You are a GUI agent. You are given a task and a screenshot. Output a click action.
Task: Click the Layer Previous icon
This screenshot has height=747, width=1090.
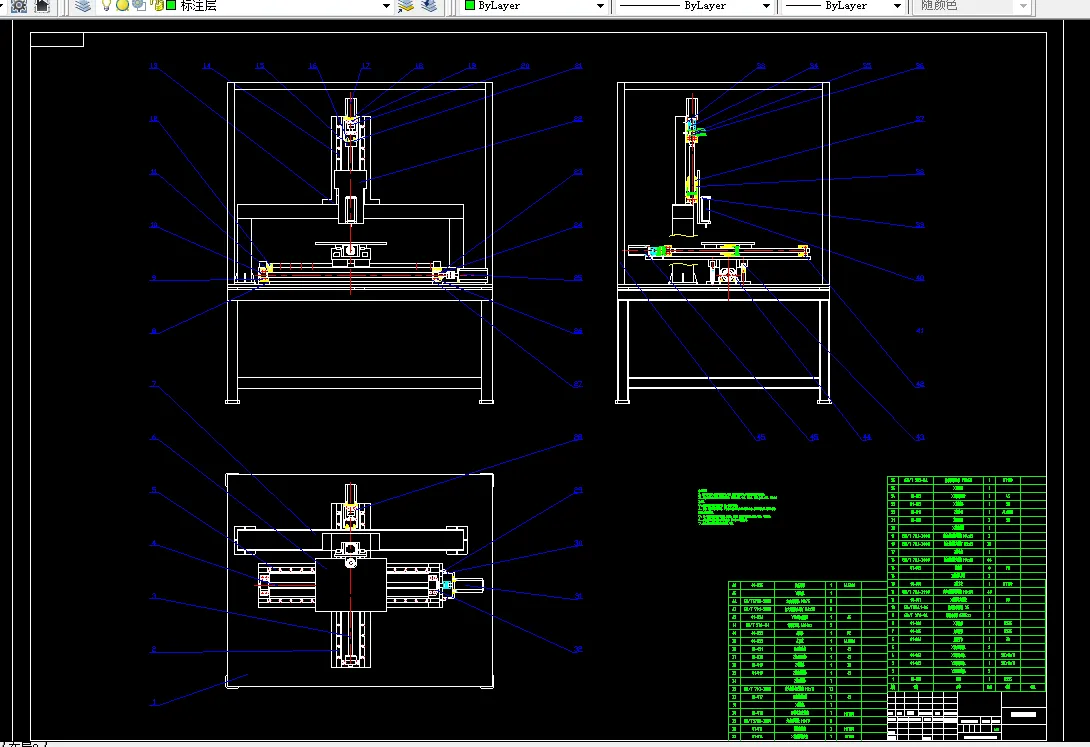pos(430,6)
